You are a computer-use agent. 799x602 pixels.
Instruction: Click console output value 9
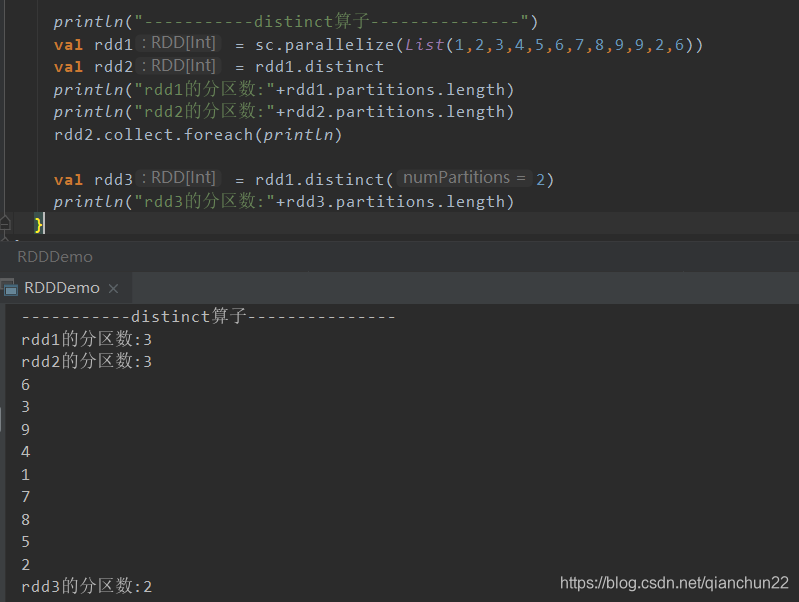pos(25,430)
